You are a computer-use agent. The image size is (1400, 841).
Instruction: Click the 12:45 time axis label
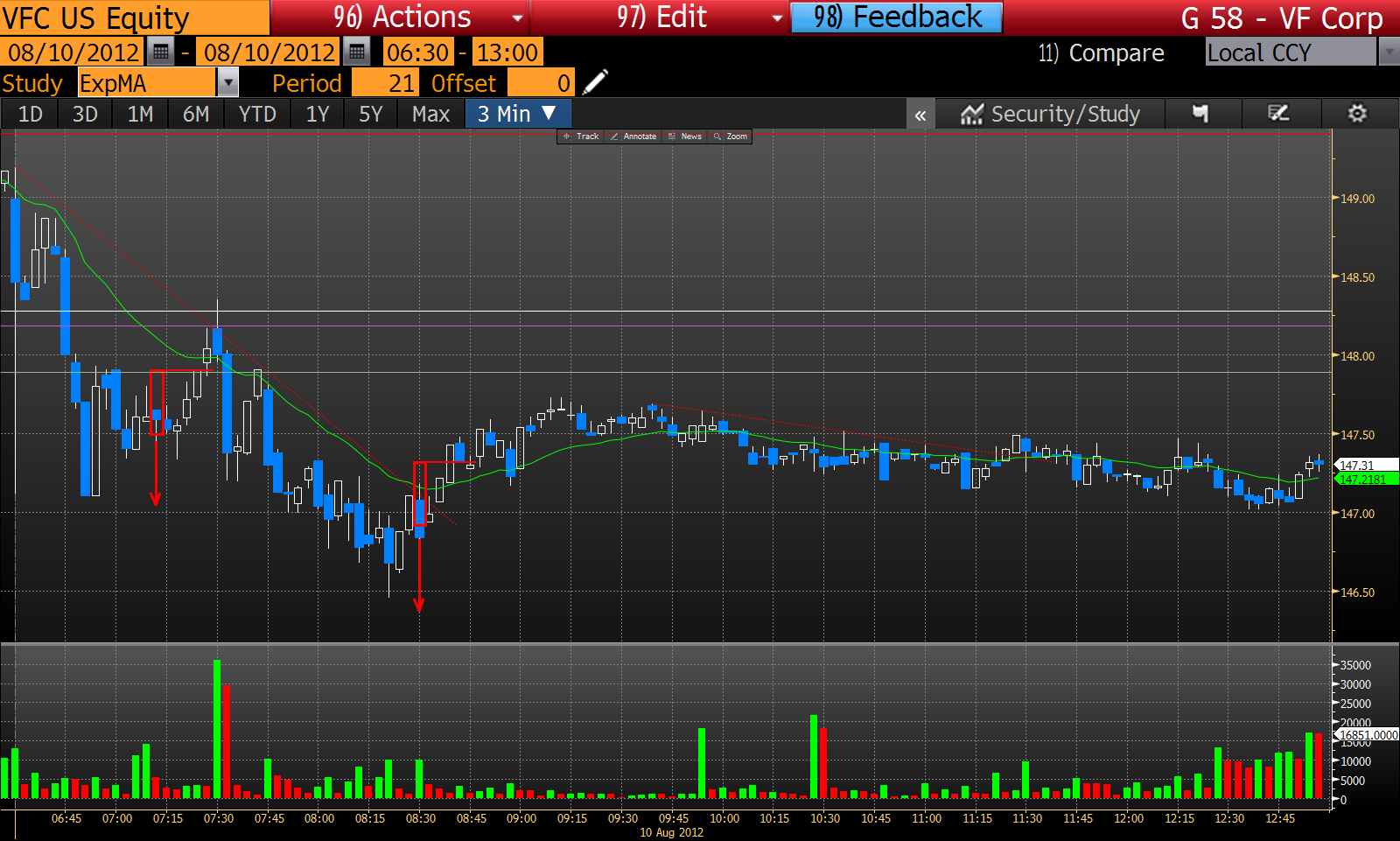tap(1280, 818)
